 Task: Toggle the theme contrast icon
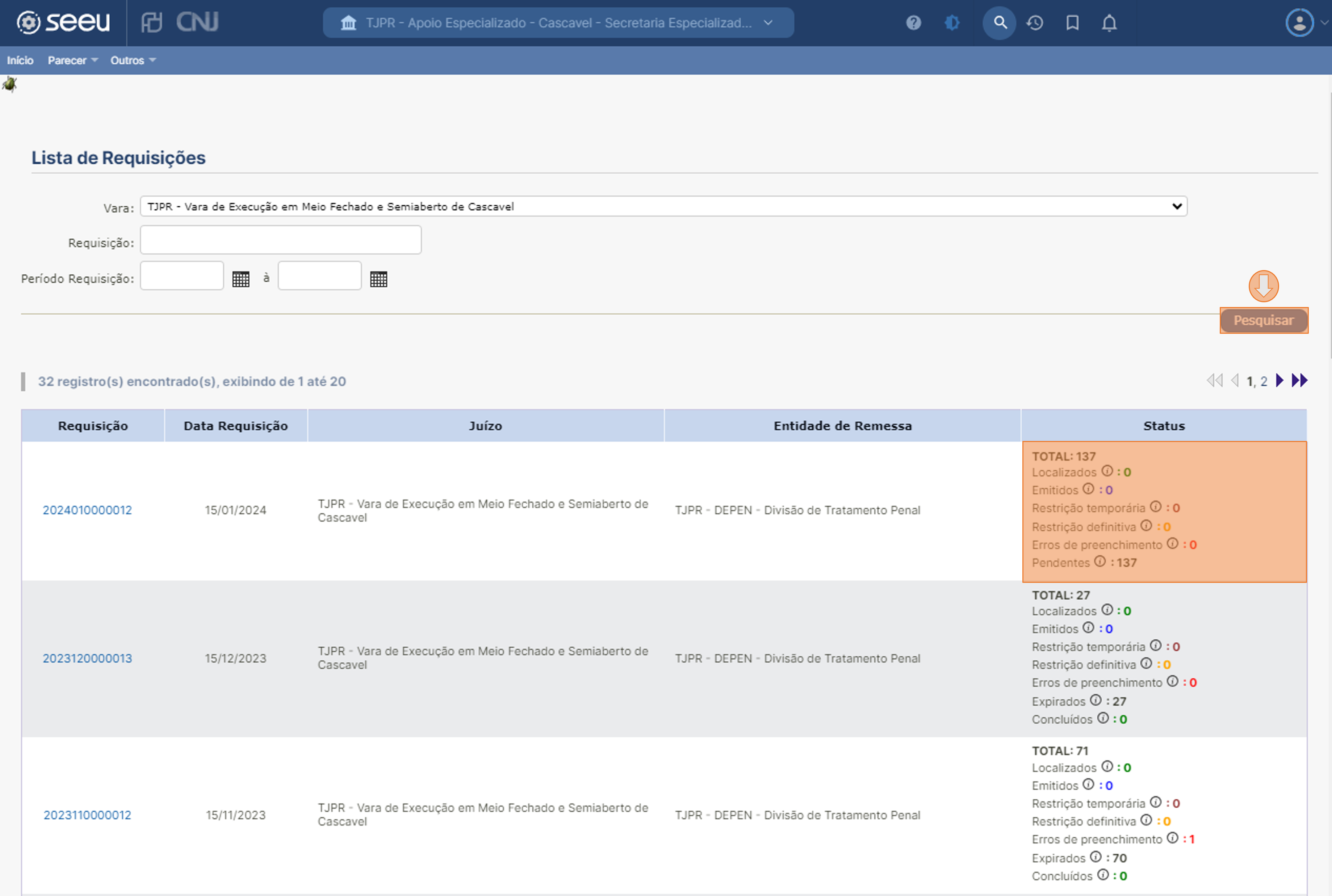click(x=952, y=23)
